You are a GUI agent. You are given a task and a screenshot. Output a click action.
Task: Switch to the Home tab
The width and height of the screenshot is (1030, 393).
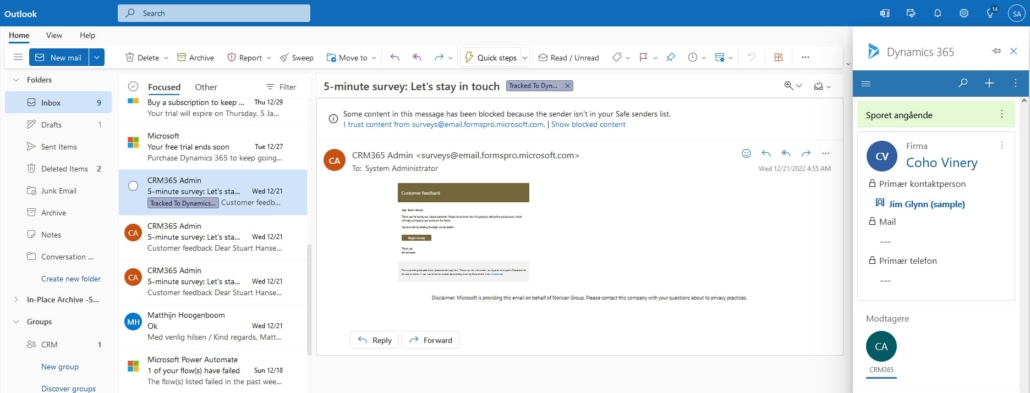(18, 35)
